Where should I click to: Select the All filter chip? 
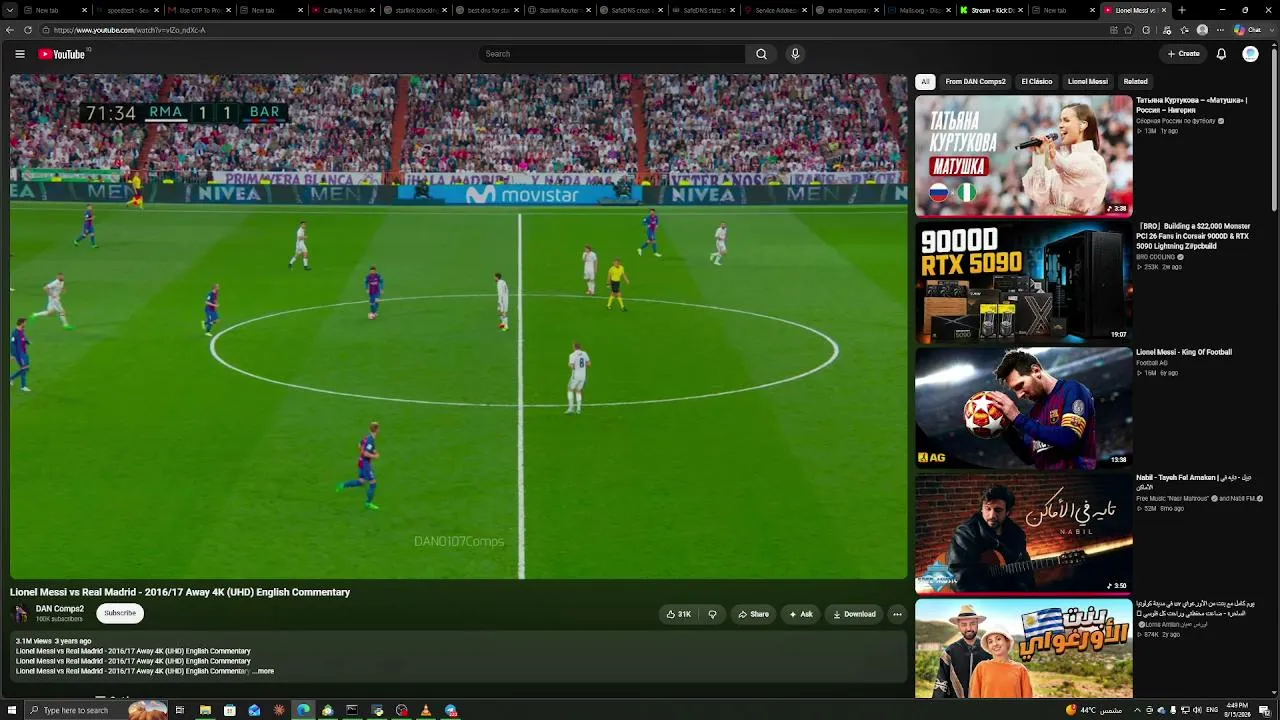[x=925, y=82]
